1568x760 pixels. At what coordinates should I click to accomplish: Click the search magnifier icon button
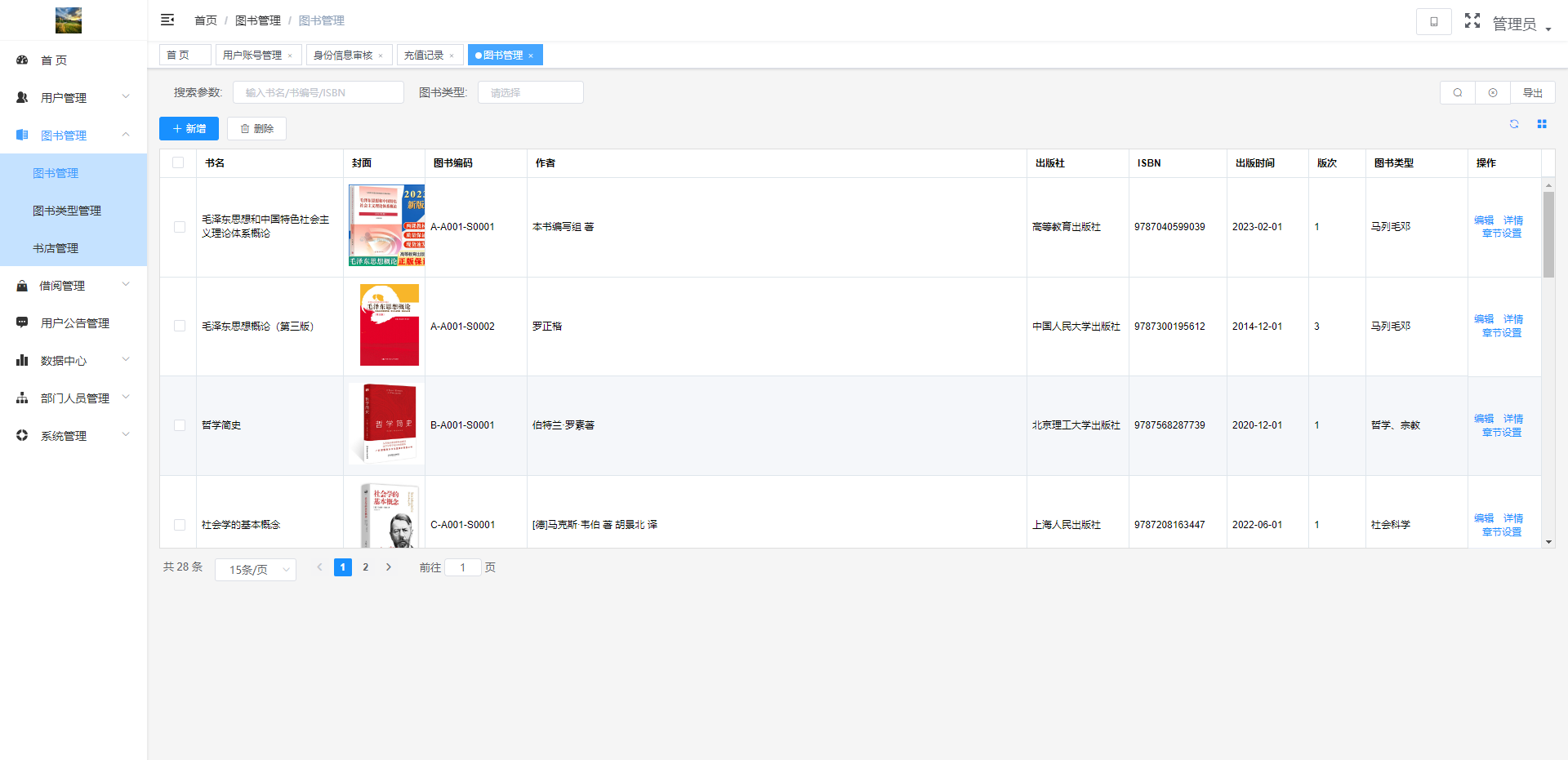[x=1457, y=93]
